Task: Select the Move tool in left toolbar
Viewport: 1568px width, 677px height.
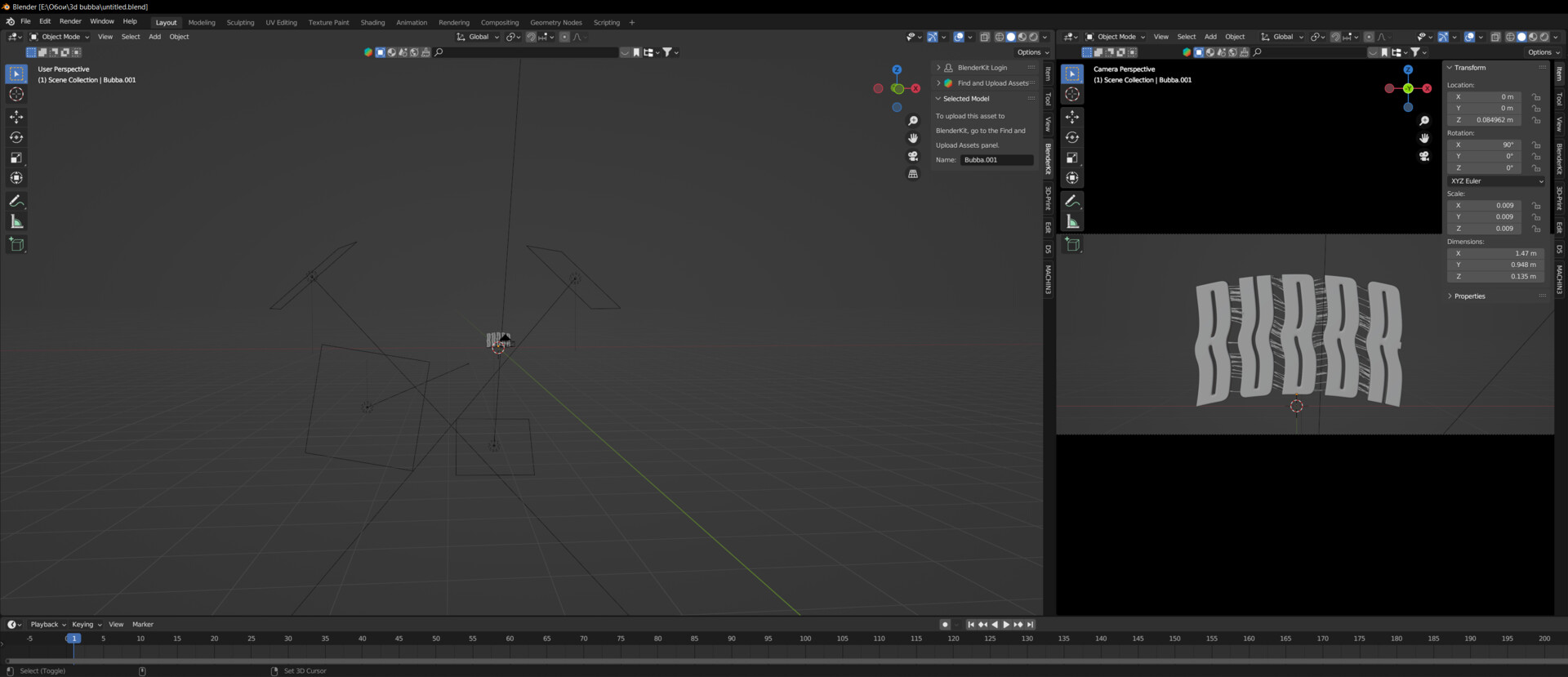Action: [16, 117]
